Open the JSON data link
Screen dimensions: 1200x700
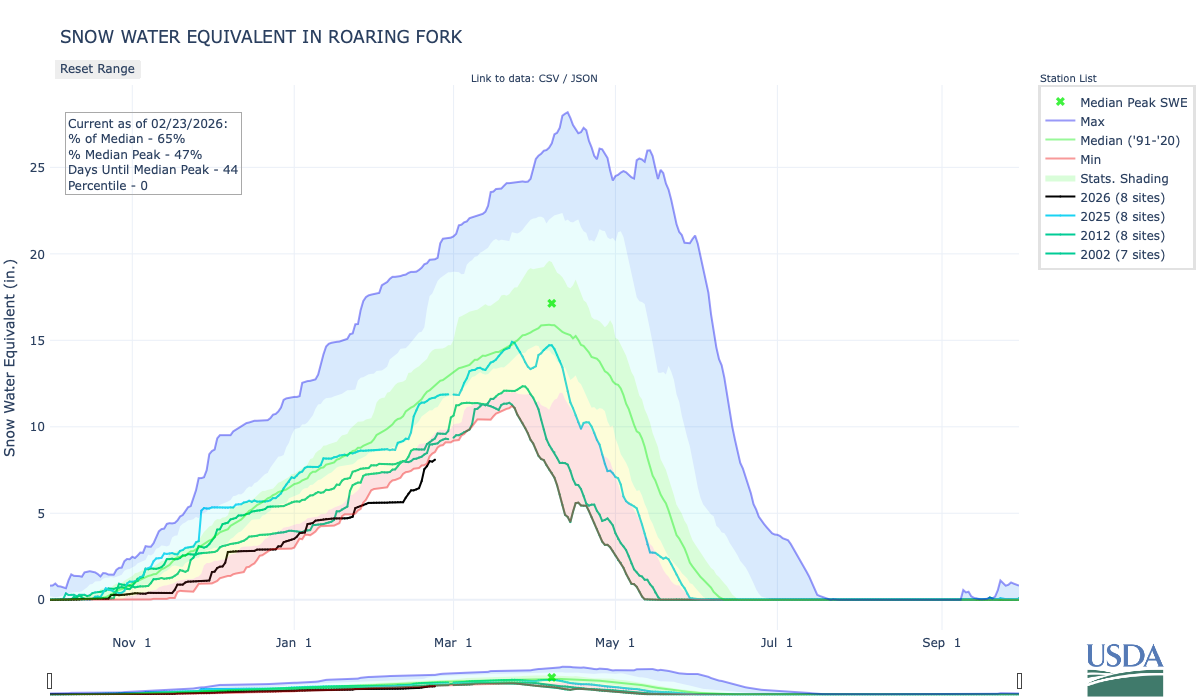583,79
